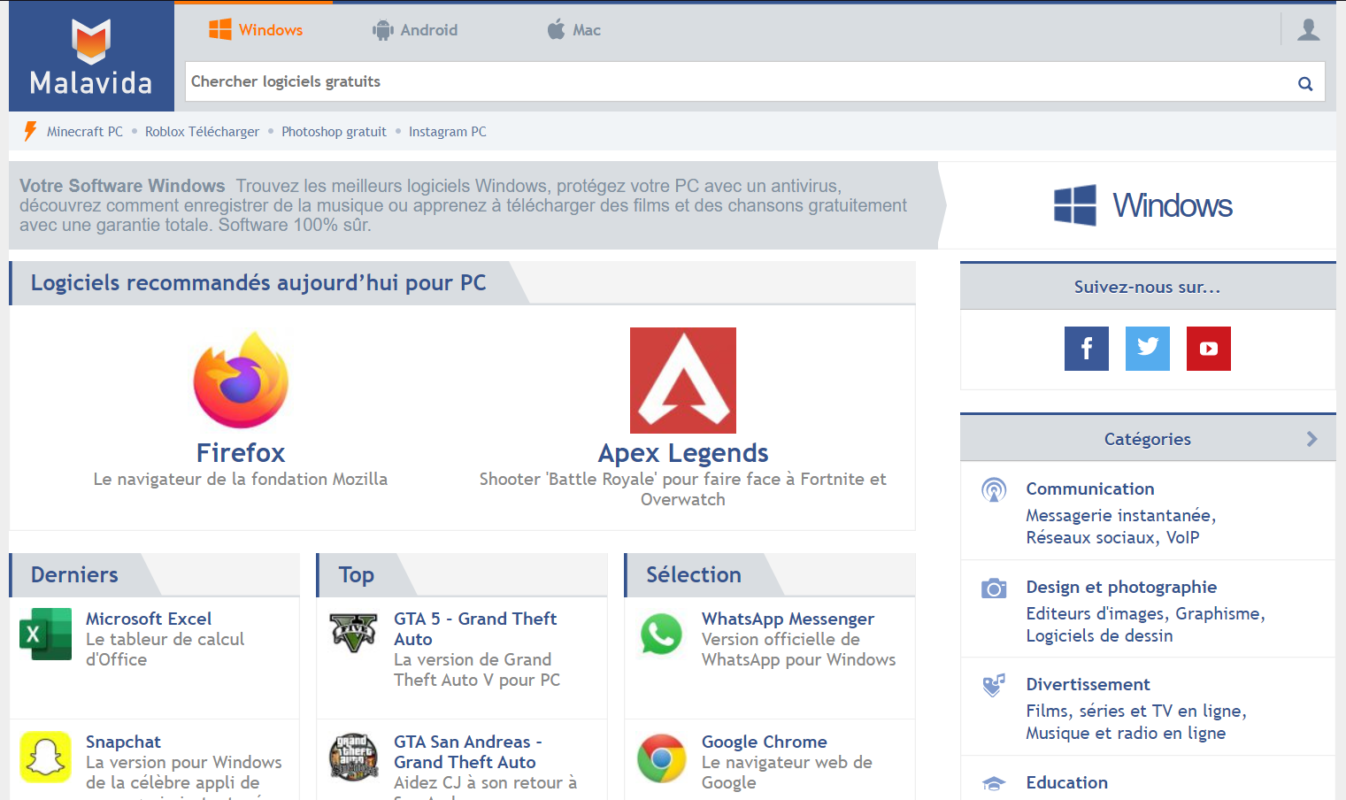Open the user account icon
This screenshot has height=800, width=1346.
[1308, 30]
